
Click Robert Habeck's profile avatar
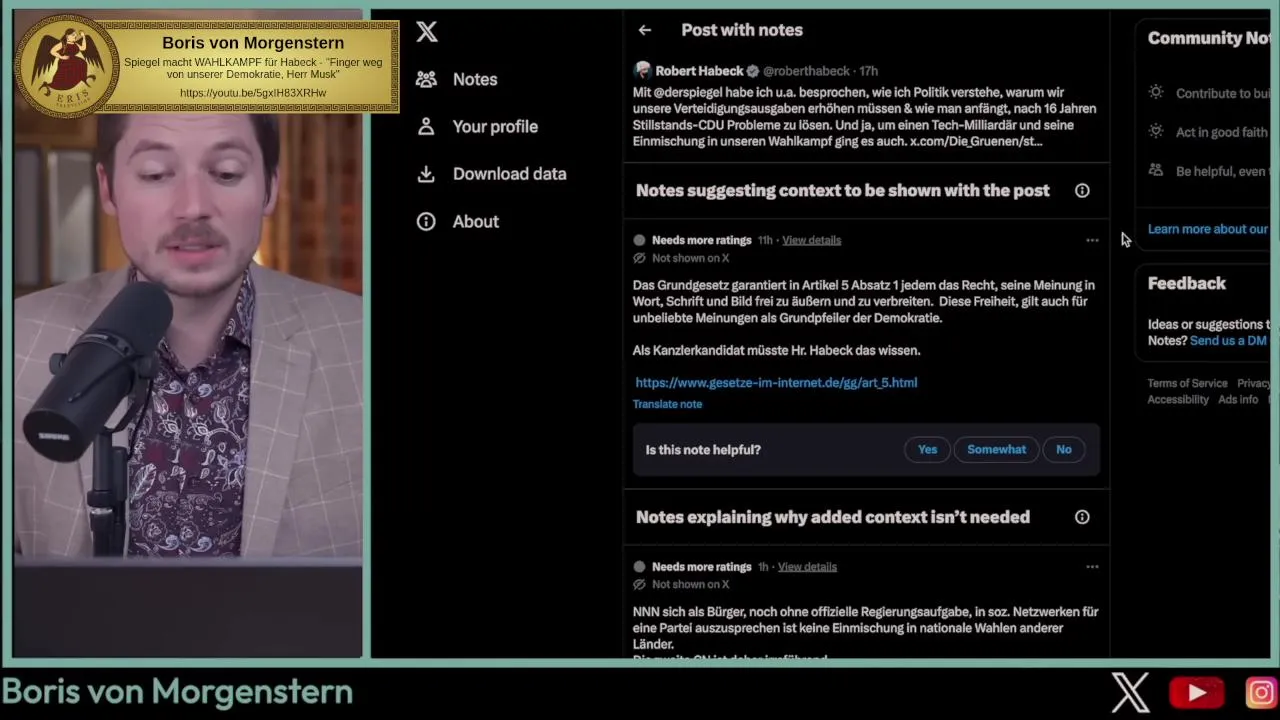(x=642, y=70)
